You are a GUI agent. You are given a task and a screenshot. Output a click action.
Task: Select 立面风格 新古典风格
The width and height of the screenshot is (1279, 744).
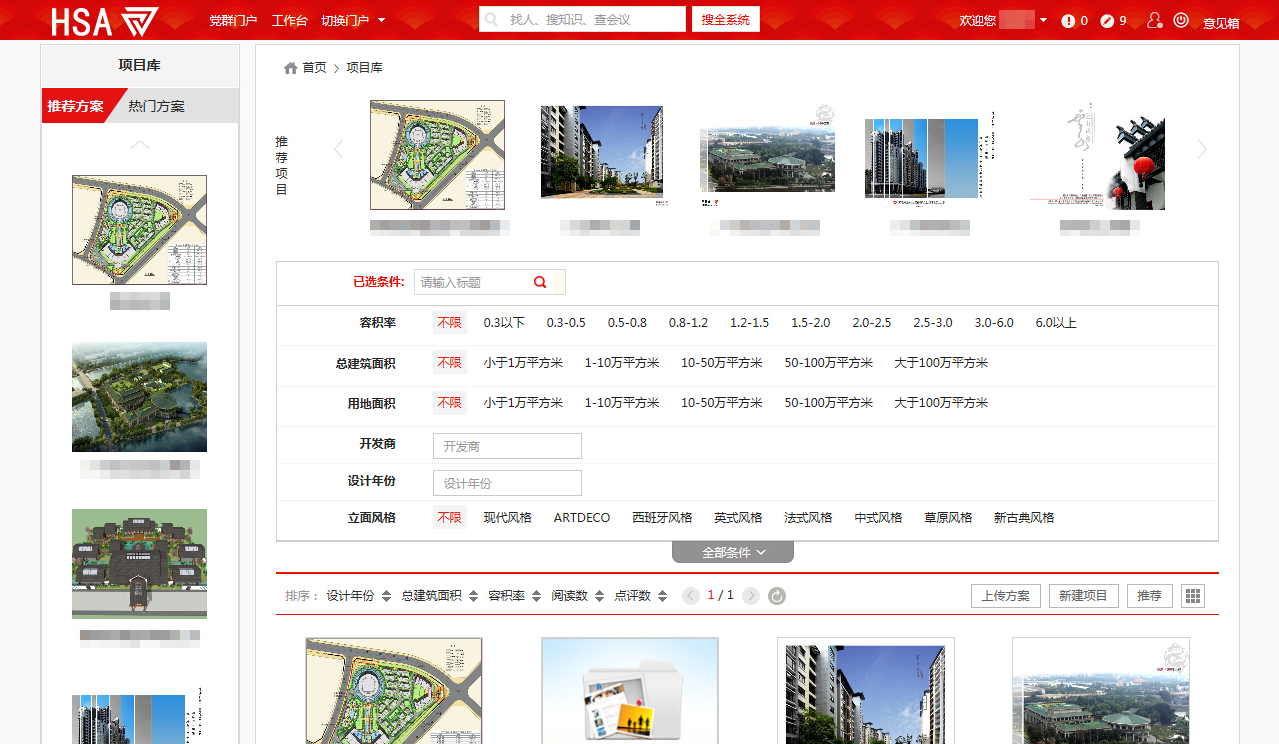[x=1024, y=518]
